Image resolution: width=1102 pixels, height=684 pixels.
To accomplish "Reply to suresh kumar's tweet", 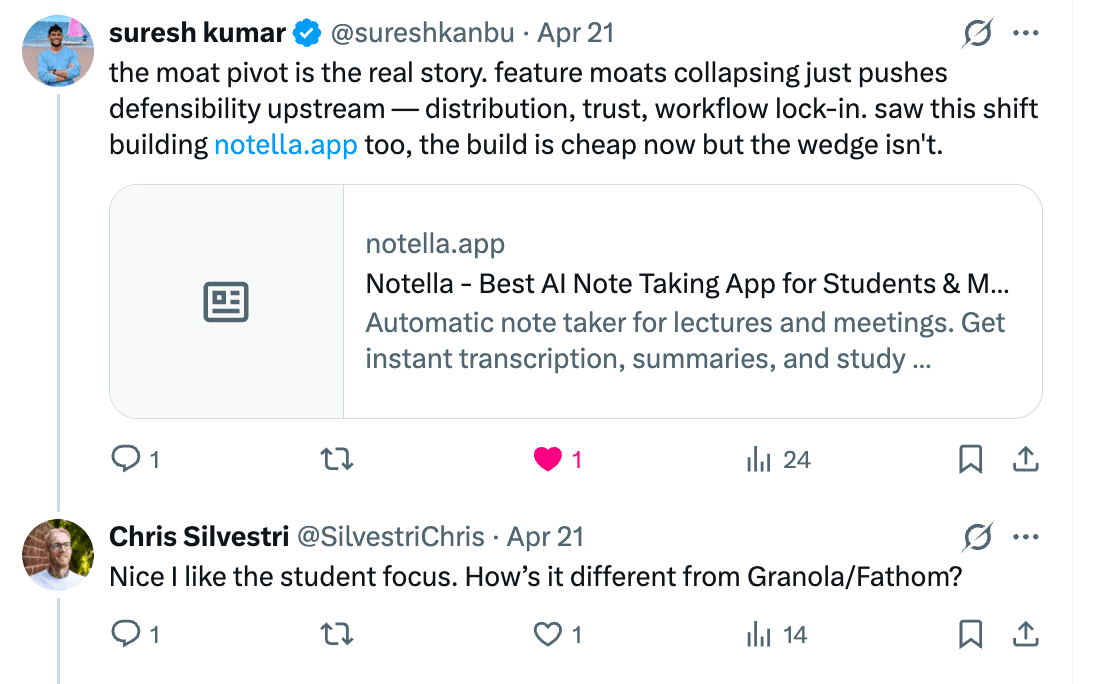I will 125,460.
